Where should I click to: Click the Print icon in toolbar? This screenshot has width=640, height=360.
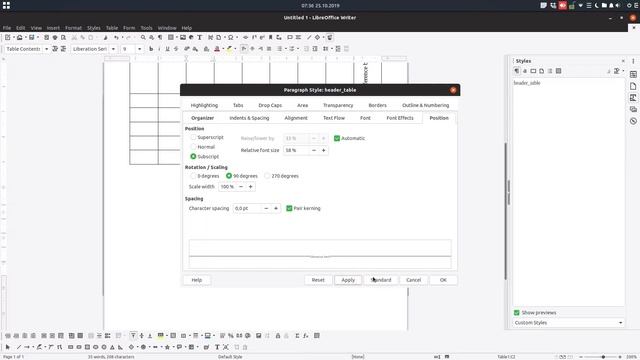point(55,38)
